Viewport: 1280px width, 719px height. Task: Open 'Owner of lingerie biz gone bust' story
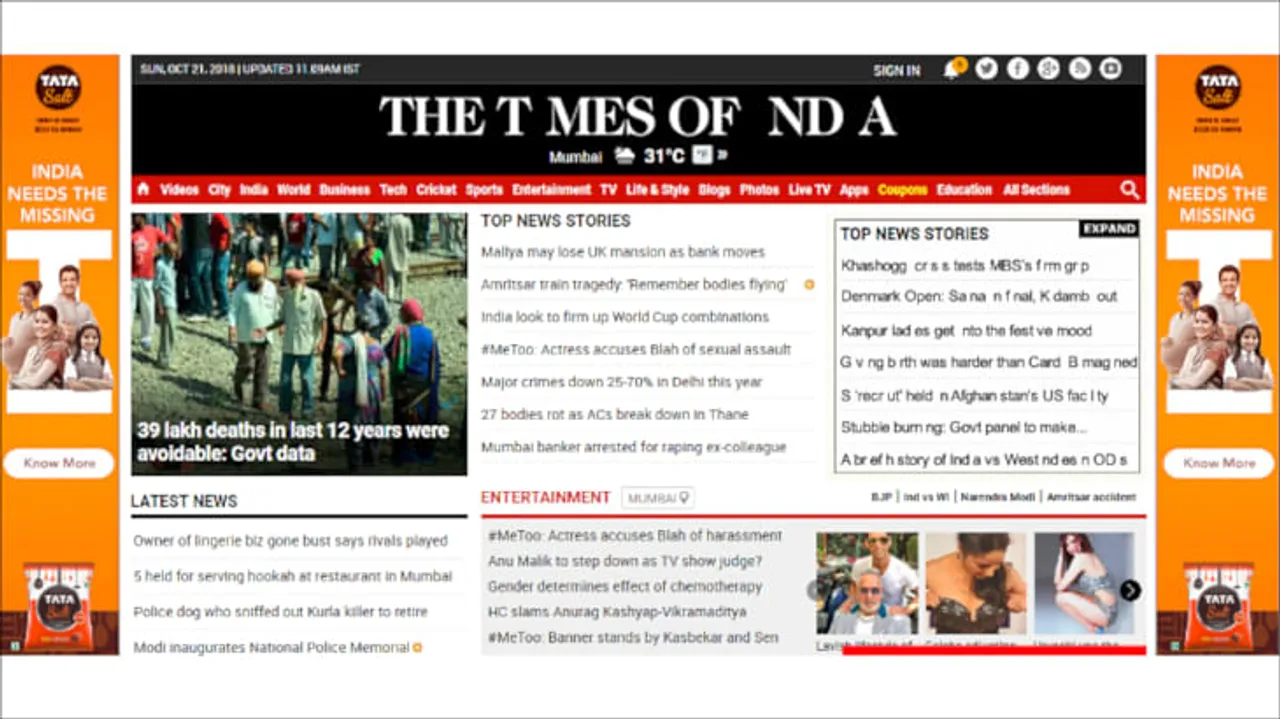pos(290,541)
